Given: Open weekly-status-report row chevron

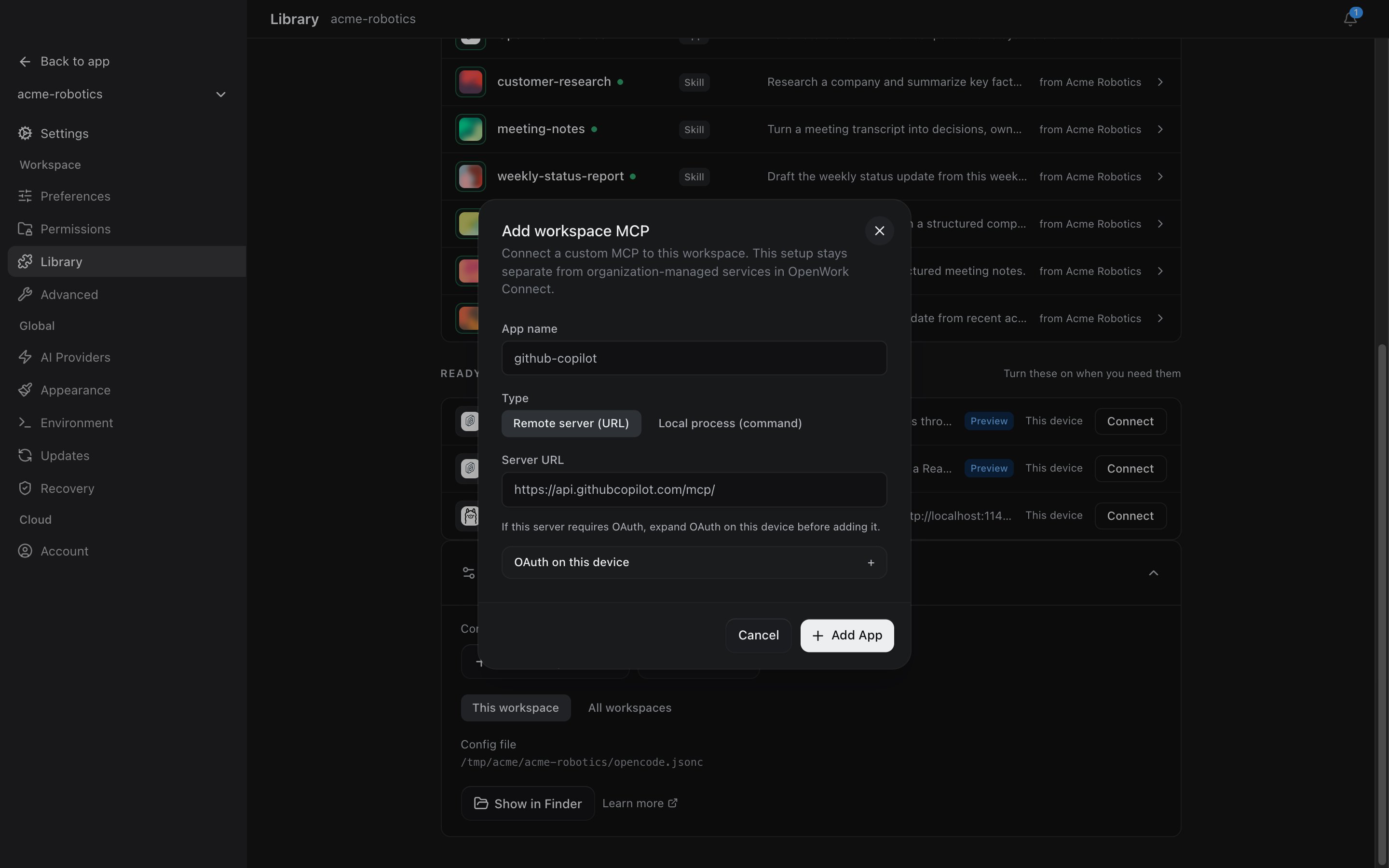Looking at the screenshot, I should (x=1160, y=176).
